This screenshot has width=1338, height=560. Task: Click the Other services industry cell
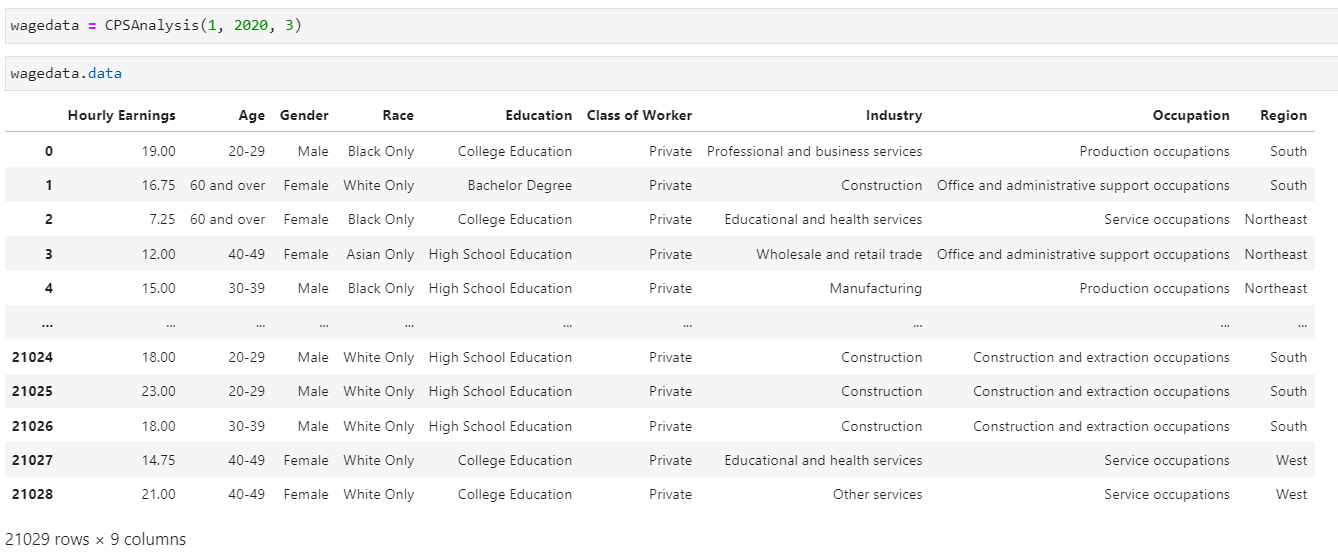pyautogui.click(x=878, y=494)
